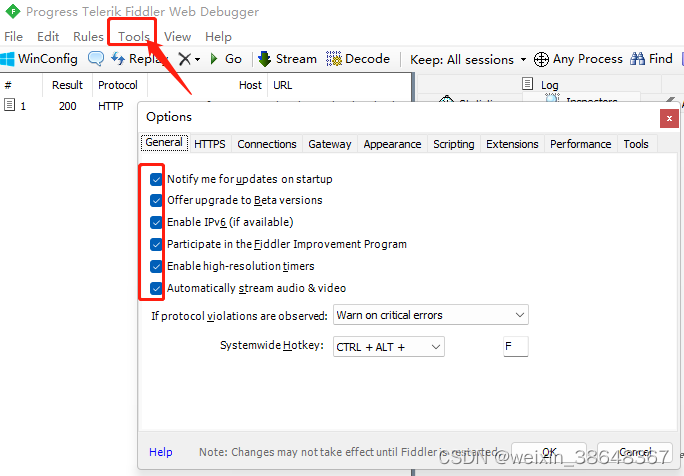This screenshot has height=476, width=684.
Task: Switch to the Connections tab
Action: pyautogui.click(x=267, y=144)
